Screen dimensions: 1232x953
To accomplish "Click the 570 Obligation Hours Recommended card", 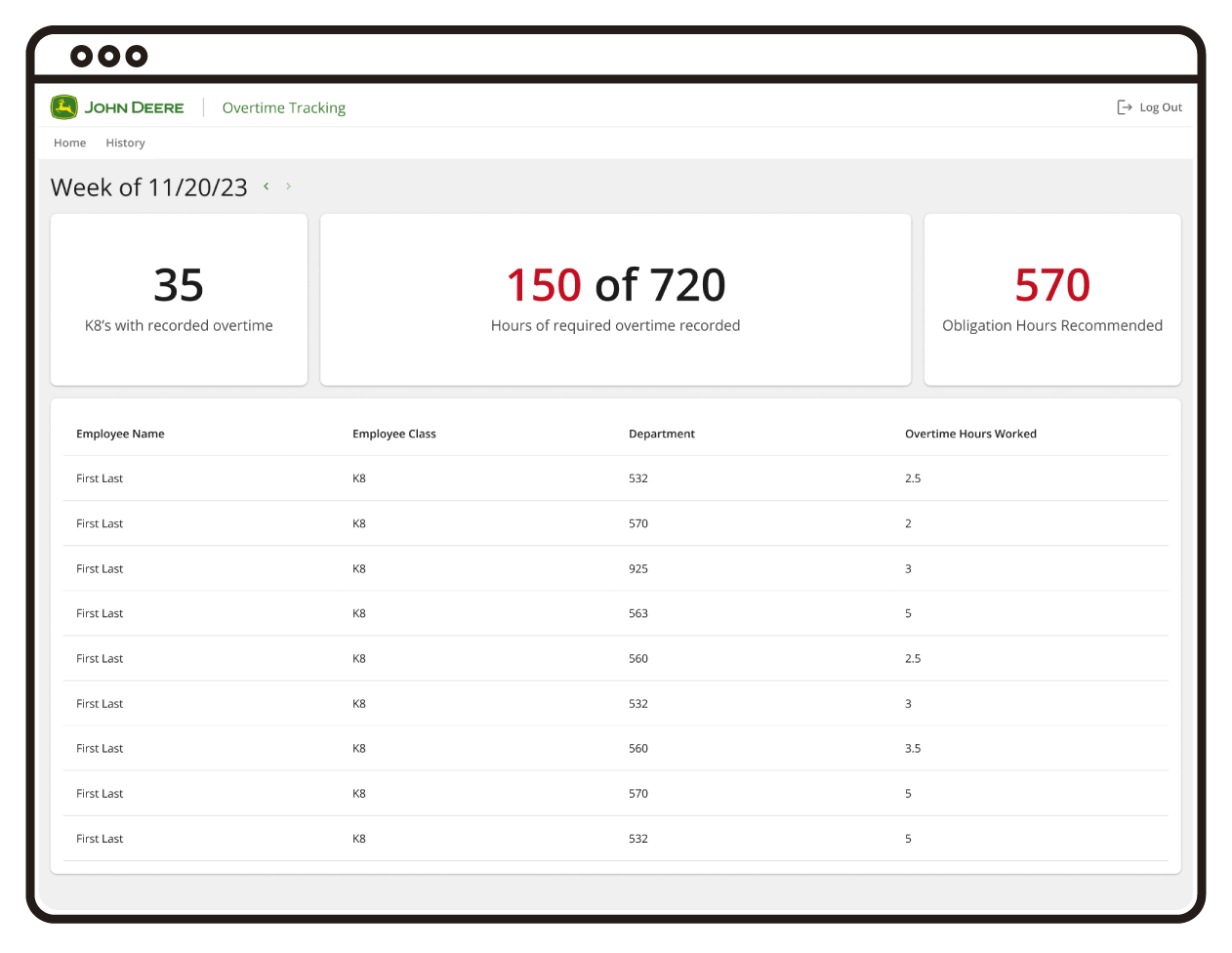I will (x=1052, y=300).
